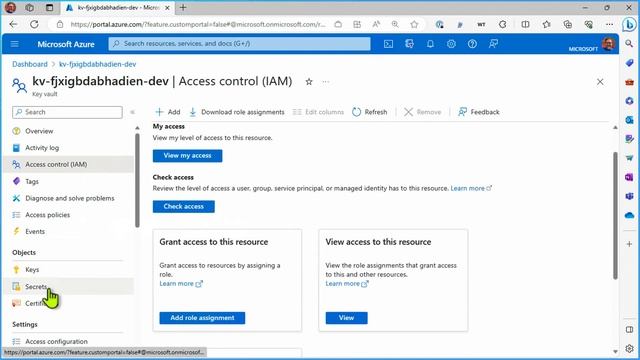Click Feedback in the command bar
The image size is (640, 360).
pyautogui.click(x=479, y=112)
